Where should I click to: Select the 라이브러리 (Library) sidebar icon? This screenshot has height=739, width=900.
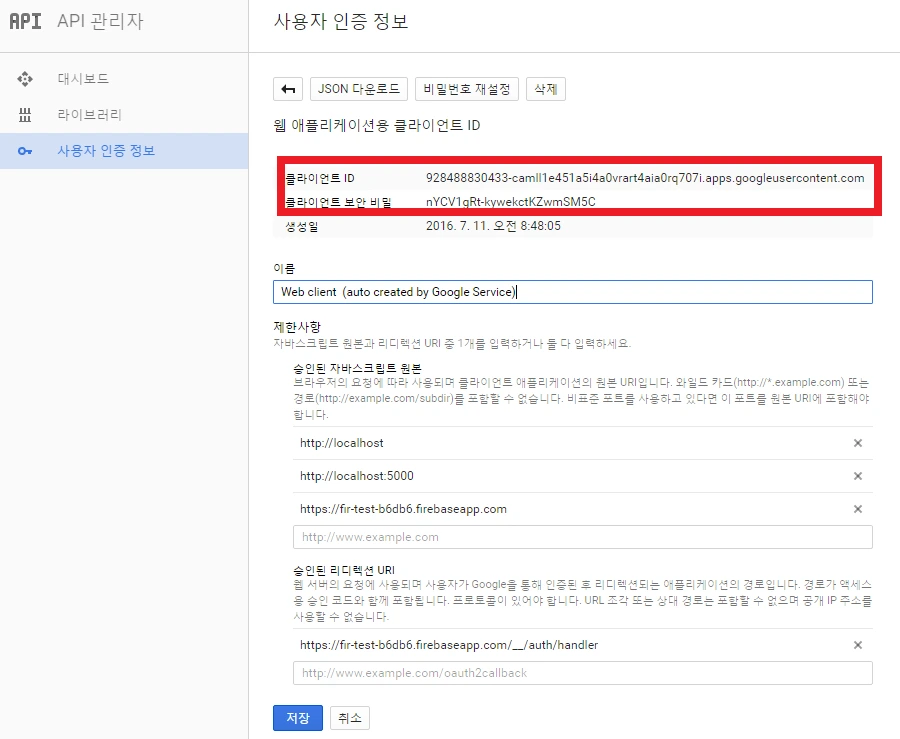[25, 114]
